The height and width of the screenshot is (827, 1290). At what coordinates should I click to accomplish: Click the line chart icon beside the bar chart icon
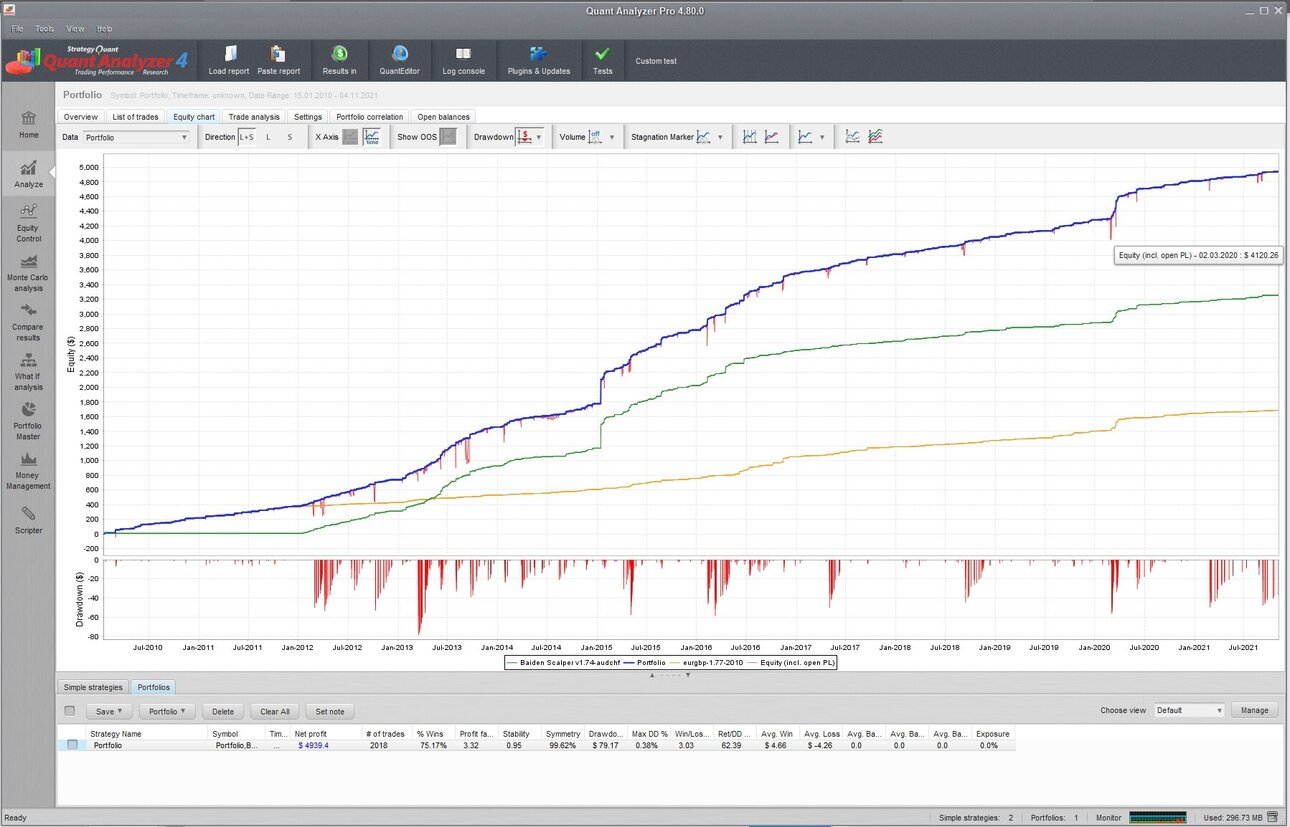pos(772,137)
